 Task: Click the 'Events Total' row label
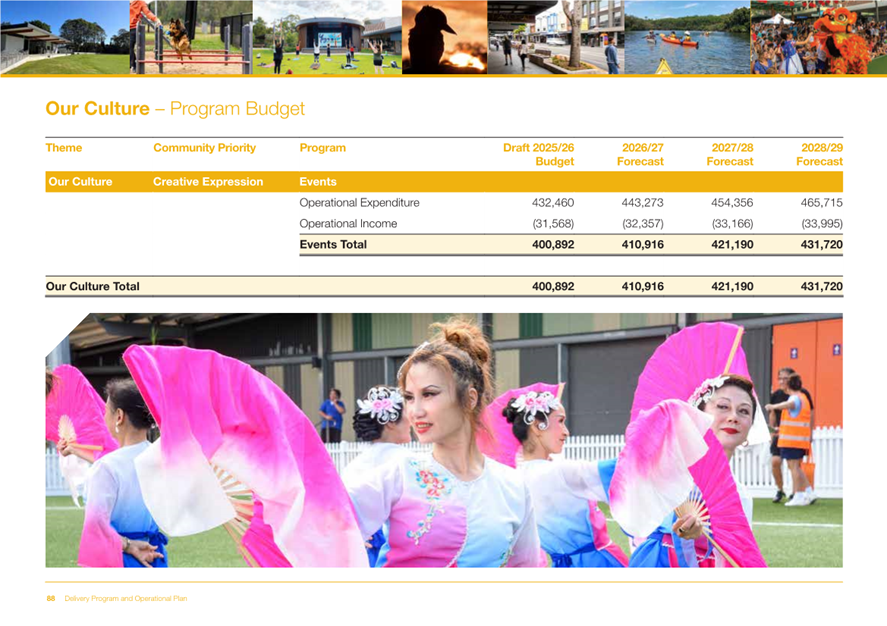[333, 245]
